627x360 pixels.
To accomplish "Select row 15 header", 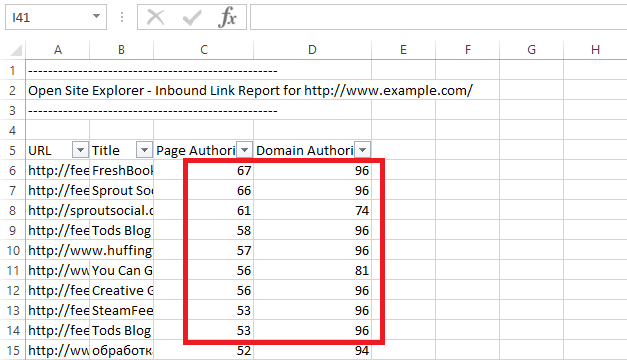I will [x=13, y=350].
